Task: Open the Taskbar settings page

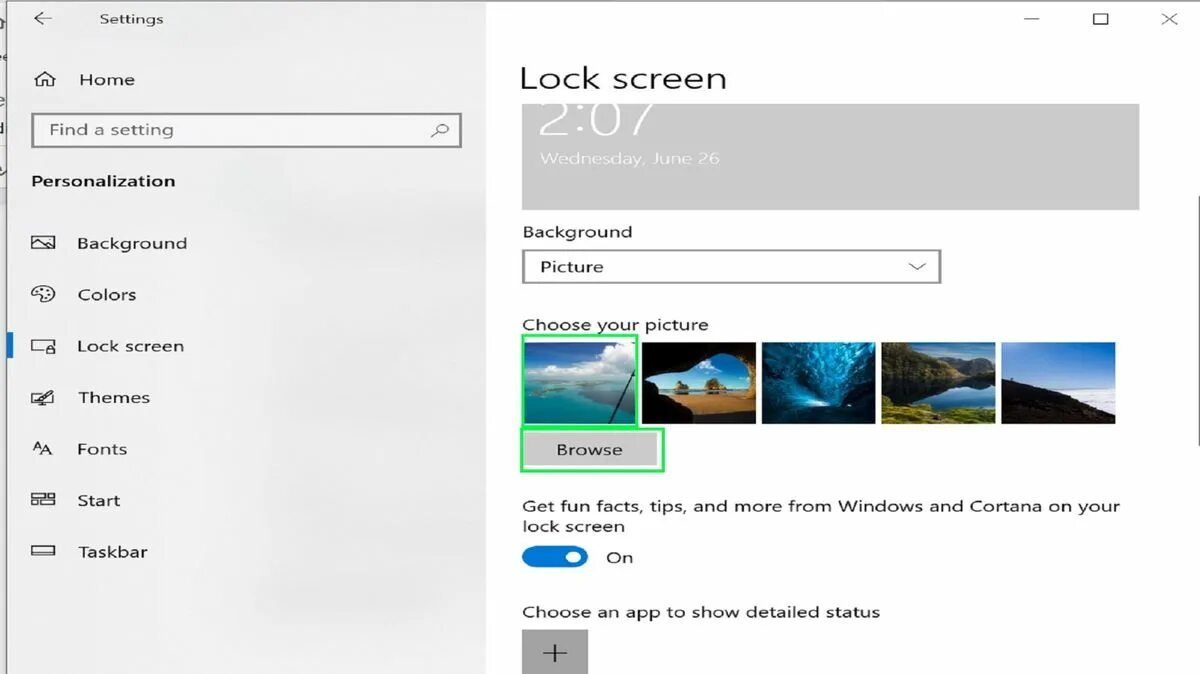Action: tap(112, 552)
